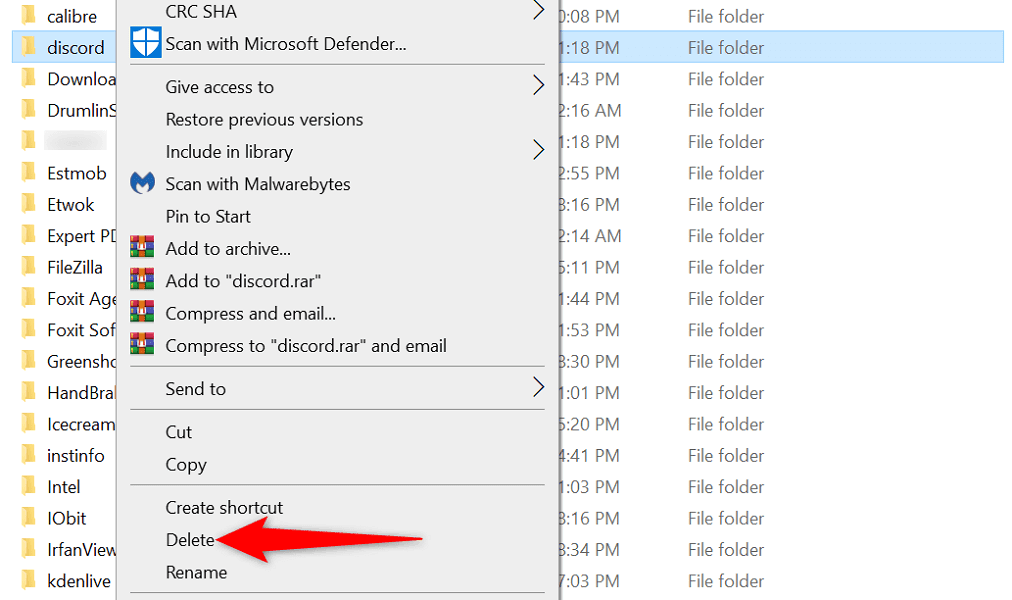1012x600 pixels.
Task: Click the calibre folder icon
Action: (29, 16)
